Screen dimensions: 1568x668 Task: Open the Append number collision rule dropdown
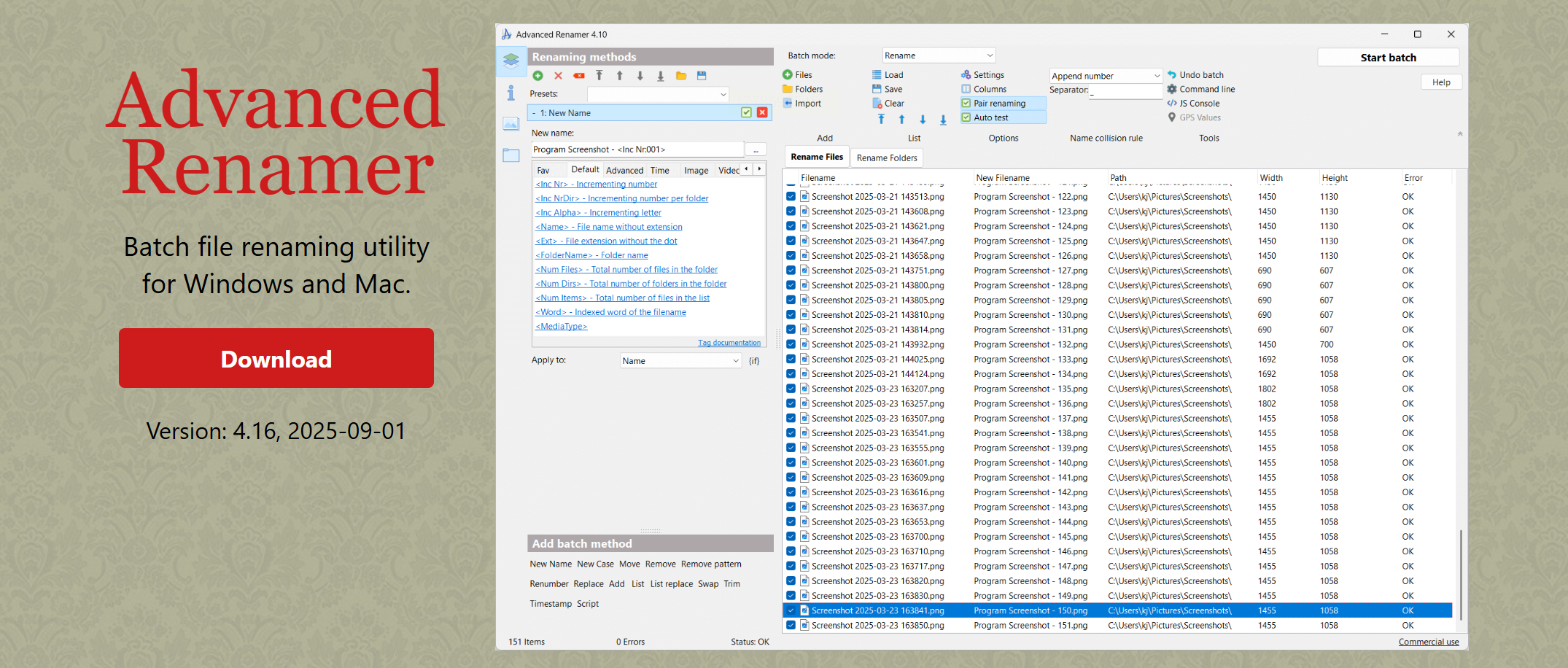click(1105, 76)
